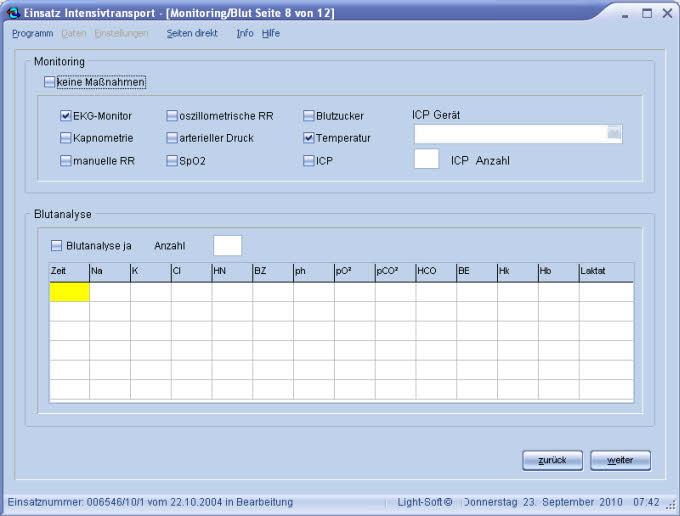The width and height of the screenshot is (680, 516).
Task: Minimize the Einsatz Intensivtransport window
Action: (x=625, y=14)
